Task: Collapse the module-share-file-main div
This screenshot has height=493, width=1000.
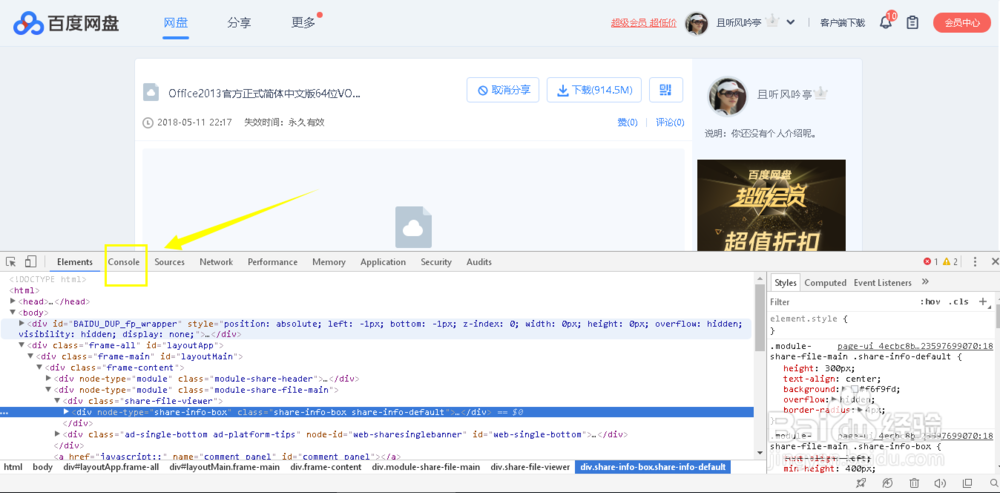Action: [x=48, y=390]
